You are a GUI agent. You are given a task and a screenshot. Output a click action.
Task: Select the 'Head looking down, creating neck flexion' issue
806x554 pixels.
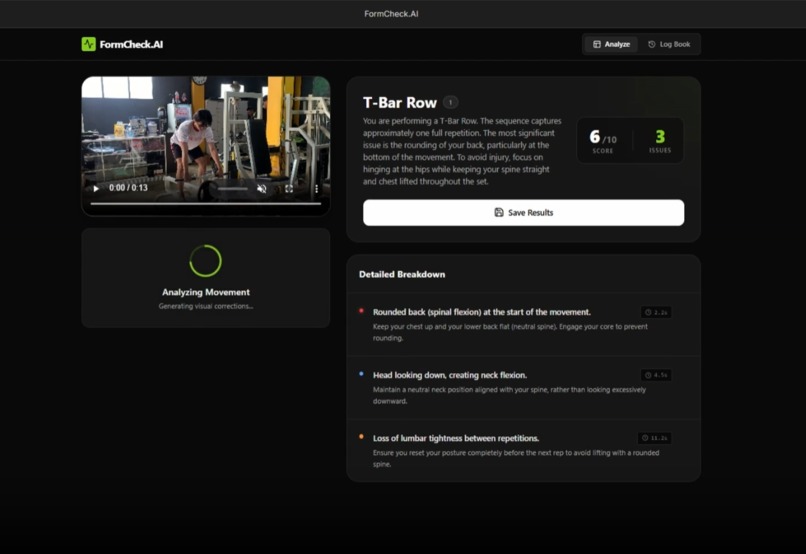coord(450,375)
